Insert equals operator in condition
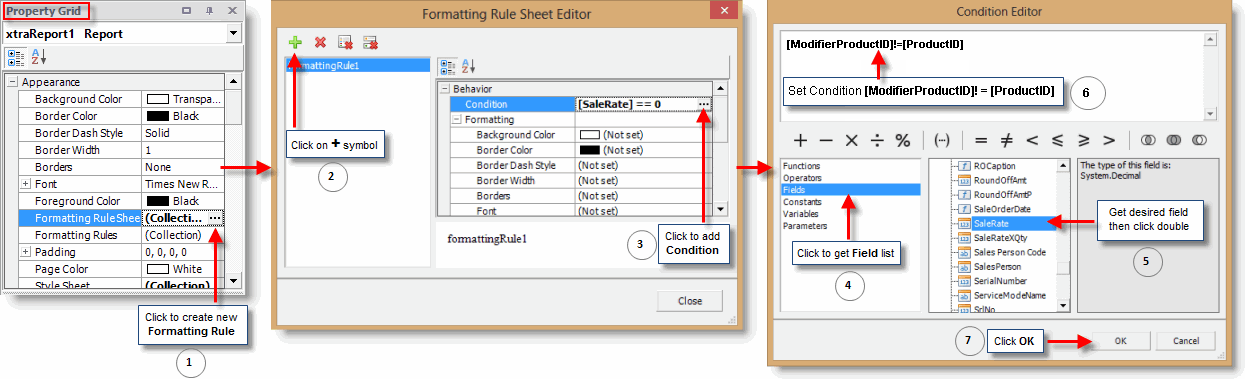Viewport: 1245px width, 379px height. coord(980,139)
